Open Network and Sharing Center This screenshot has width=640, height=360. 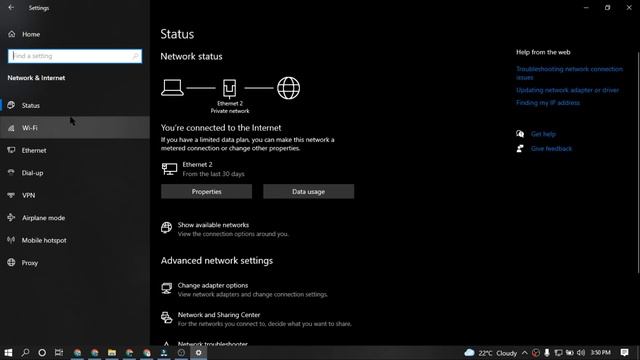click(x=219, y=315)
